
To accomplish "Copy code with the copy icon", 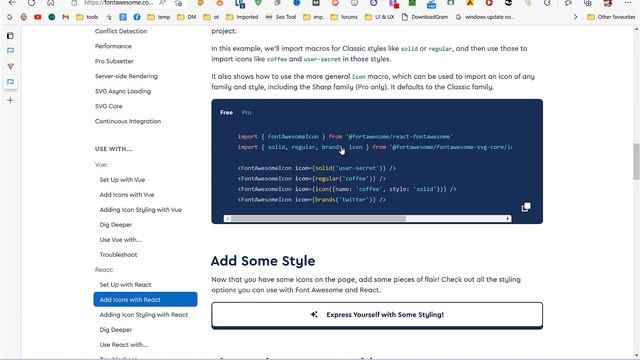I will click(526, 207).
